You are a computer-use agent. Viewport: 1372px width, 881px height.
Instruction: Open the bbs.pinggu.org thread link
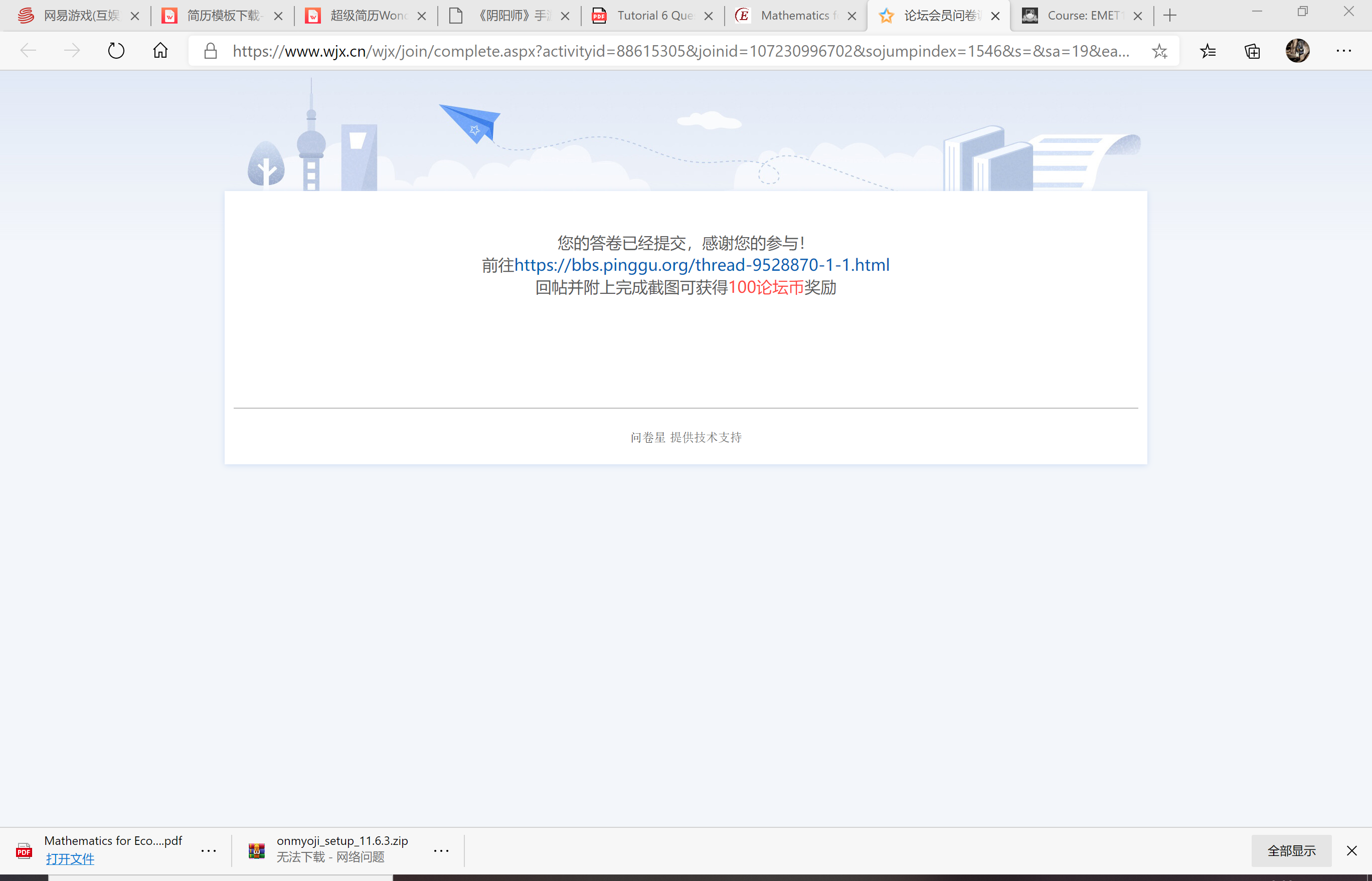[x=702, y=265]
